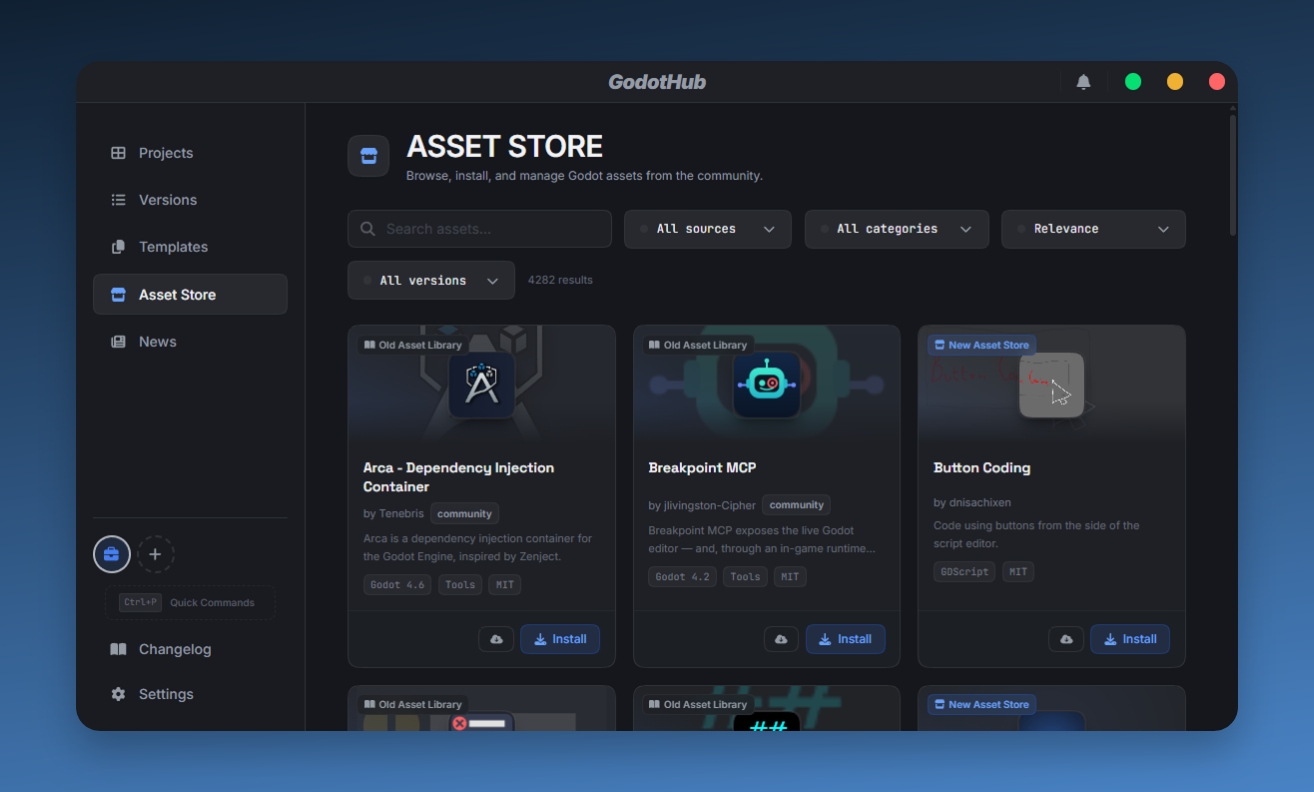Go to Projects page
The height and width of the screenshot is (792, 1314).
coord(190,153)
